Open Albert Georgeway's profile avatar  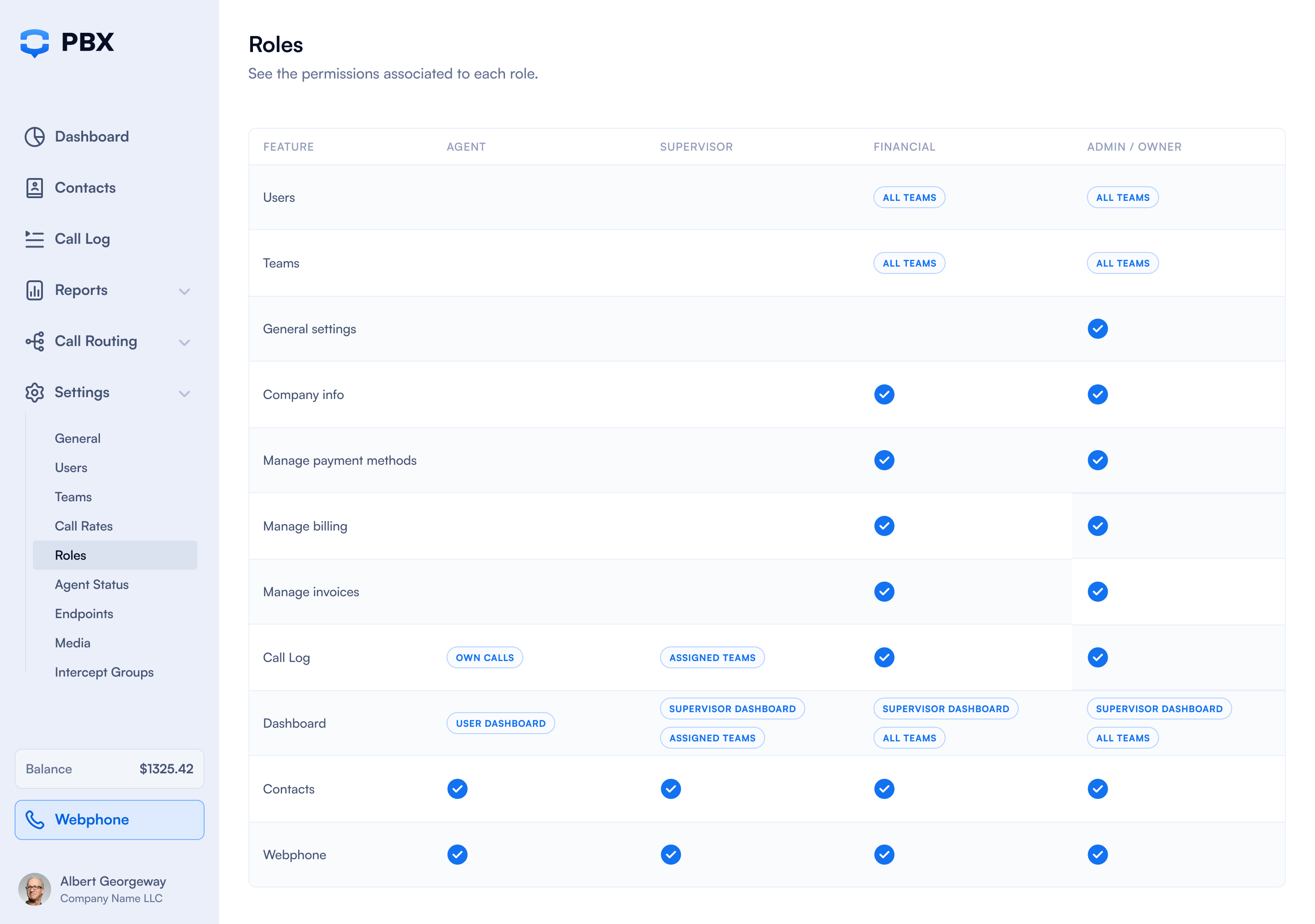coord(34,889)
